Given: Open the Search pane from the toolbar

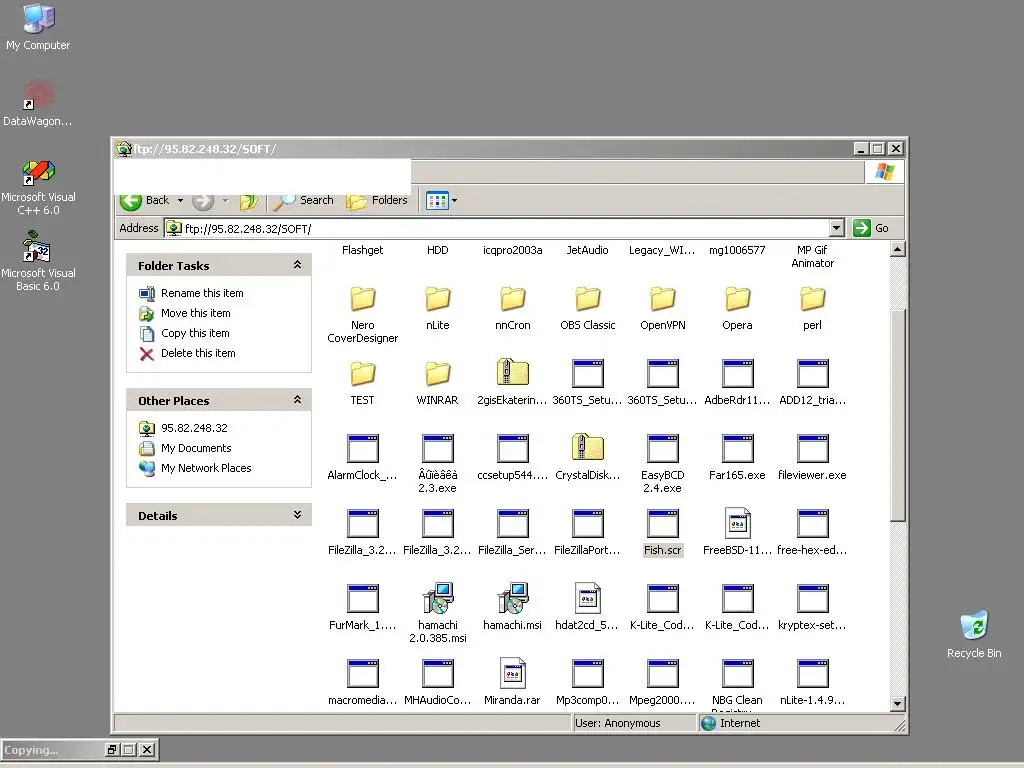Looking at the screenshot, I should pyautogui.click(x=303, y=200).
